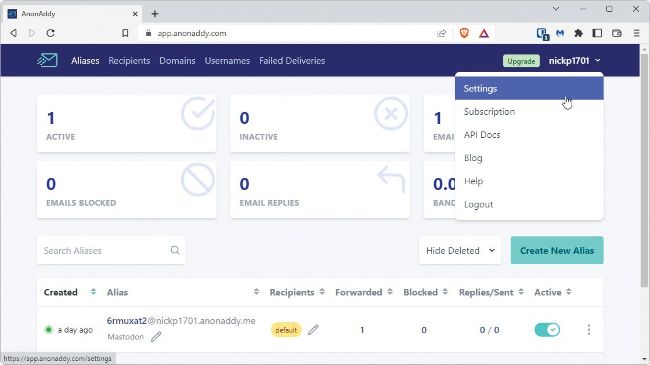Screen dimensions: 650x365
Task: Open API Docs from user menu
Action: click(529, 135)
